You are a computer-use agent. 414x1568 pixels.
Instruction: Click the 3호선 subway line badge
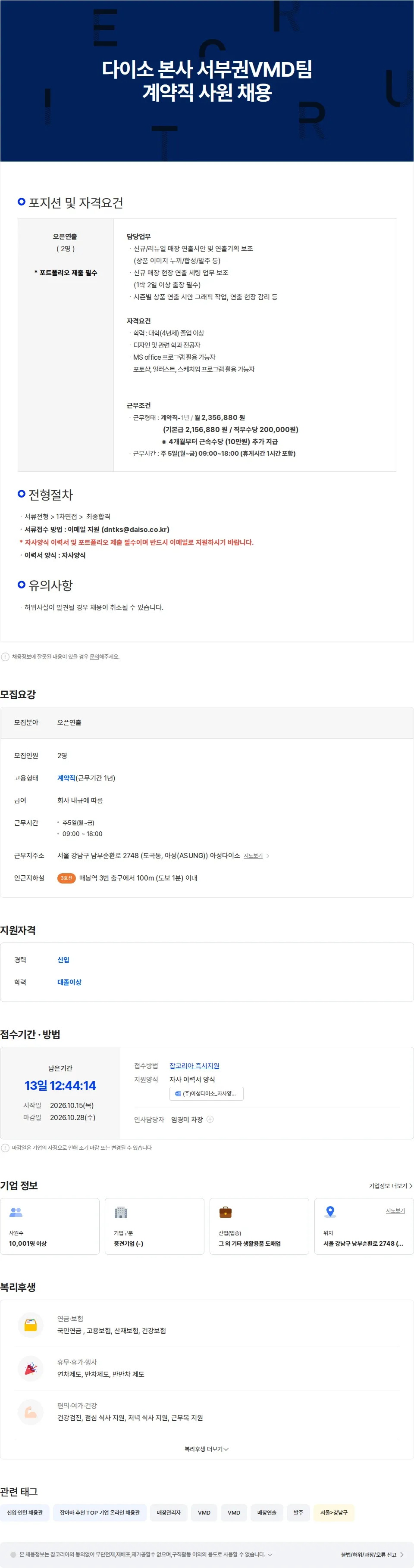(66, 878)
